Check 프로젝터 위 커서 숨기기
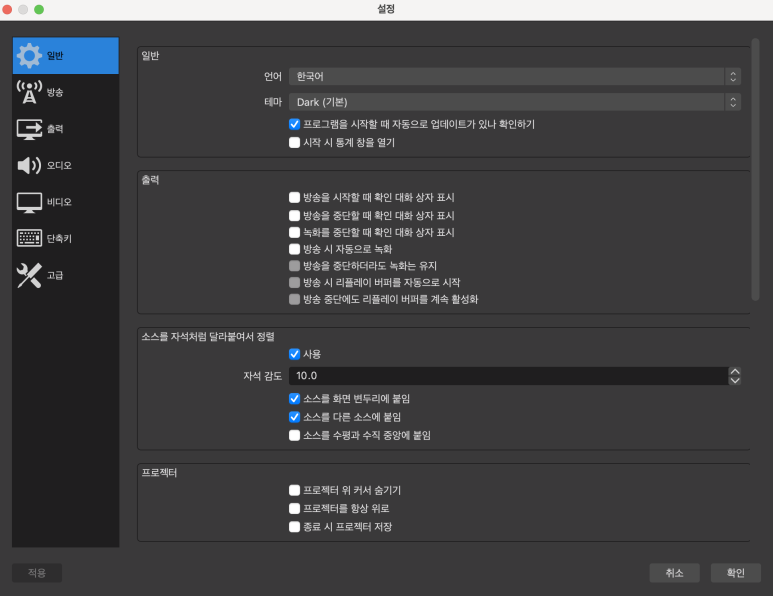Image resolution: width=773 pixels, height=596 pixels. coord(294,490)
